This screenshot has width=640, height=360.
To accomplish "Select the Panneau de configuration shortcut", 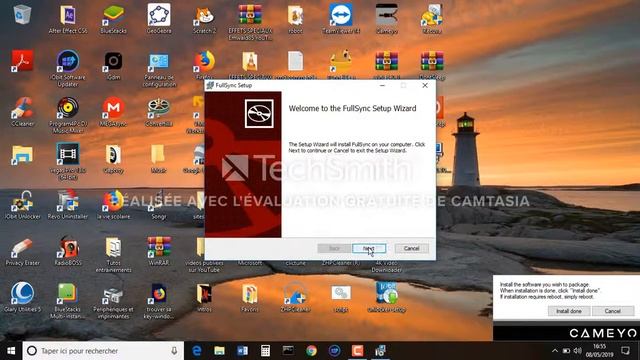I will click(159, 69).
